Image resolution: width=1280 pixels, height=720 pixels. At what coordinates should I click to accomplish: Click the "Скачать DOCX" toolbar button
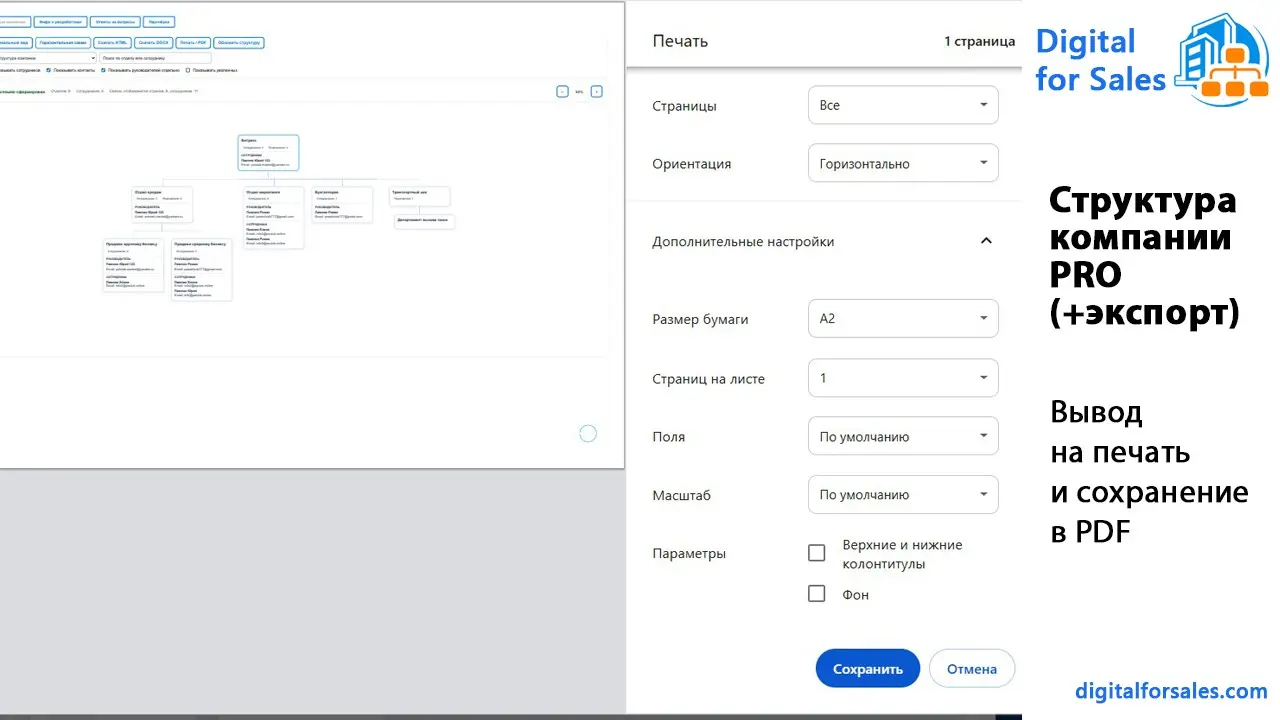tap(152, 43)
